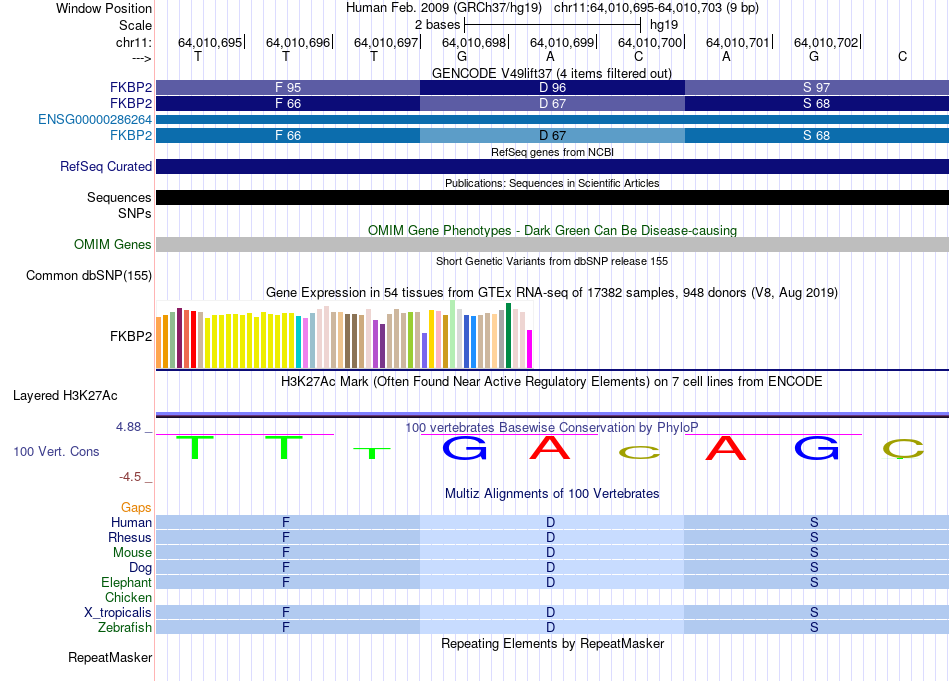Click the 64,010,698 position on ruler
This screenshot has width=950, height=681.
coord(474,42)
